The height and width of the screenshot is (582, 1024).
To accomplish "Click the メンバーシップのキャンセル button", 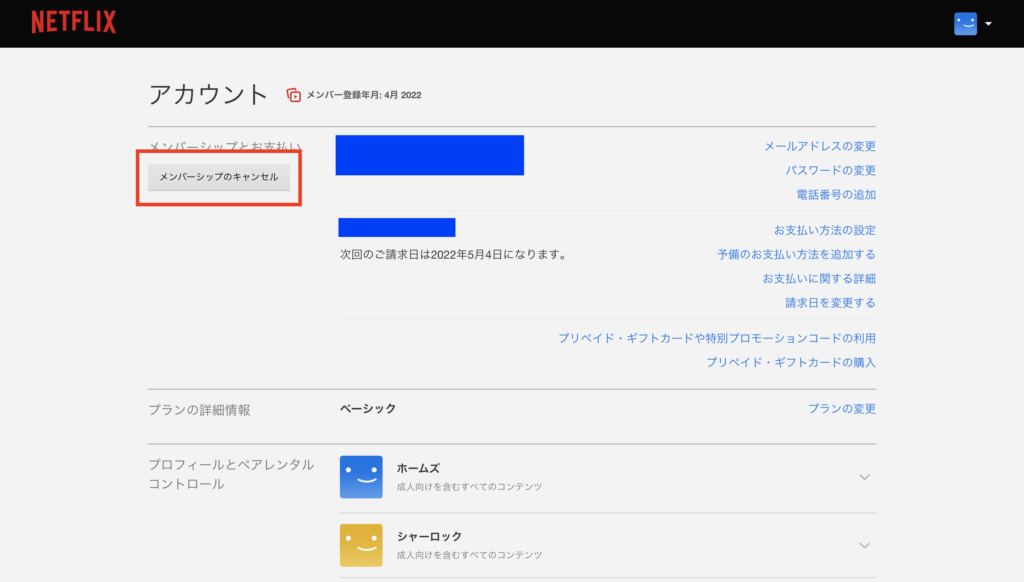I will click(x=219, y=177).
